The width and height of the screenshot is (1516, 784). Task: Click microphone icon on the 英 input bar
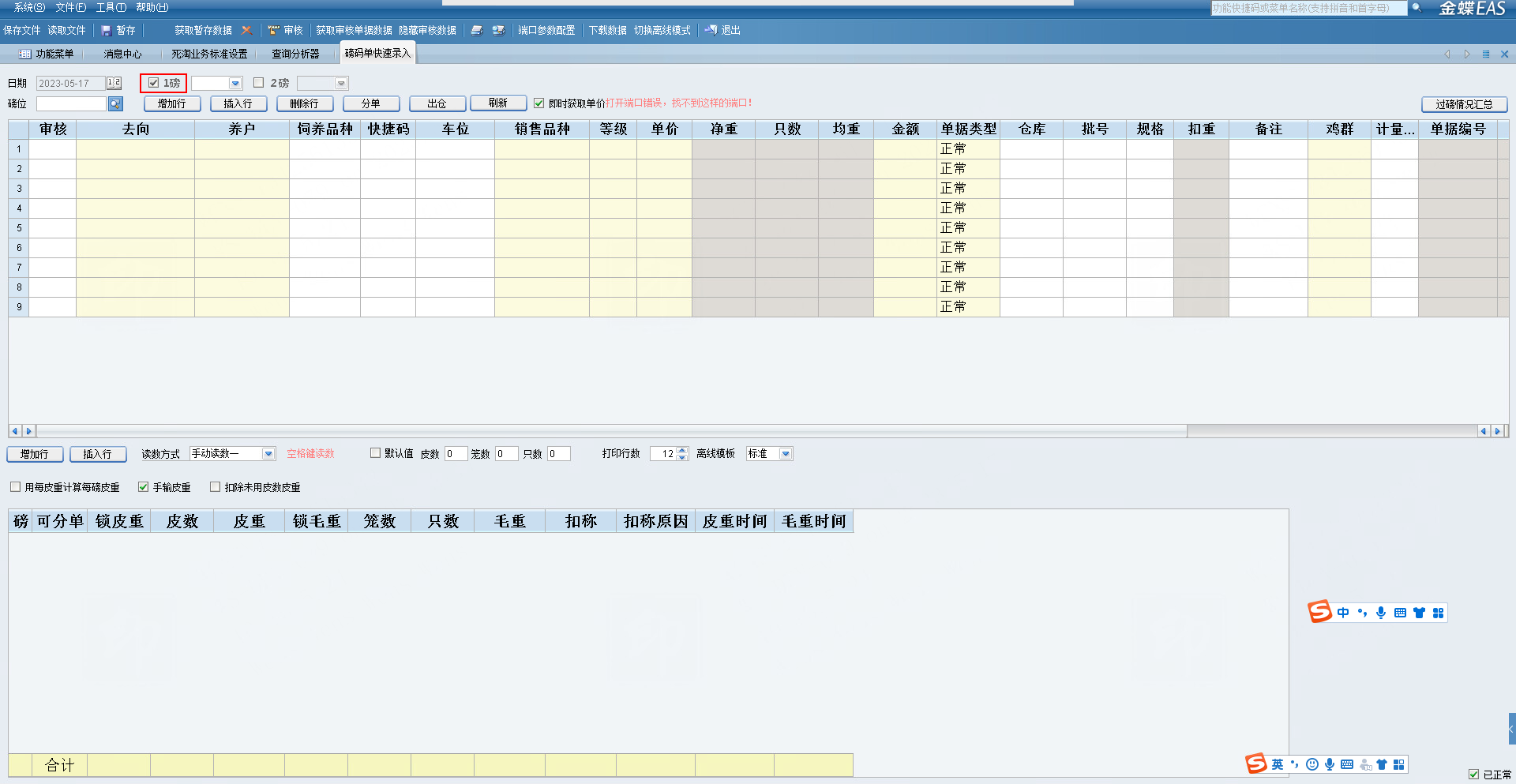(1330, 764)
